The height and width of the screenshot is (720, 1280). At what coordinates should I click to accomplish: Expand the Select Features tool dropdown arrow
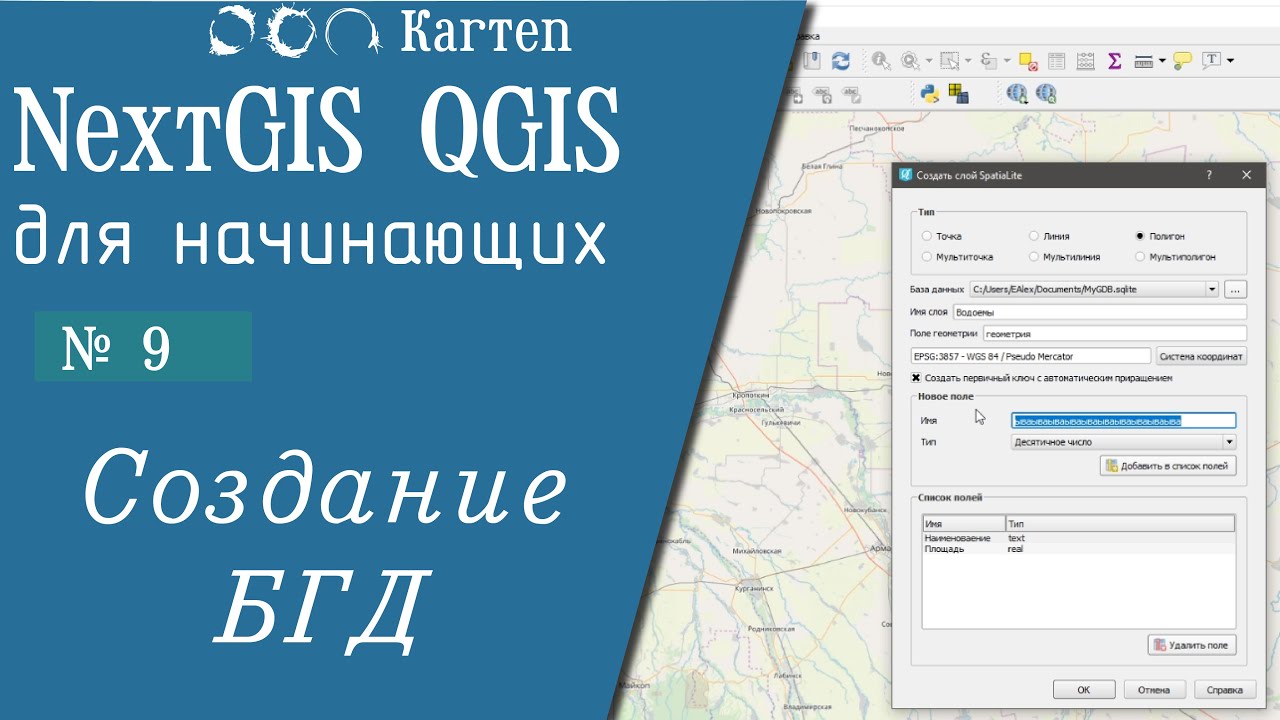(967, 61)
